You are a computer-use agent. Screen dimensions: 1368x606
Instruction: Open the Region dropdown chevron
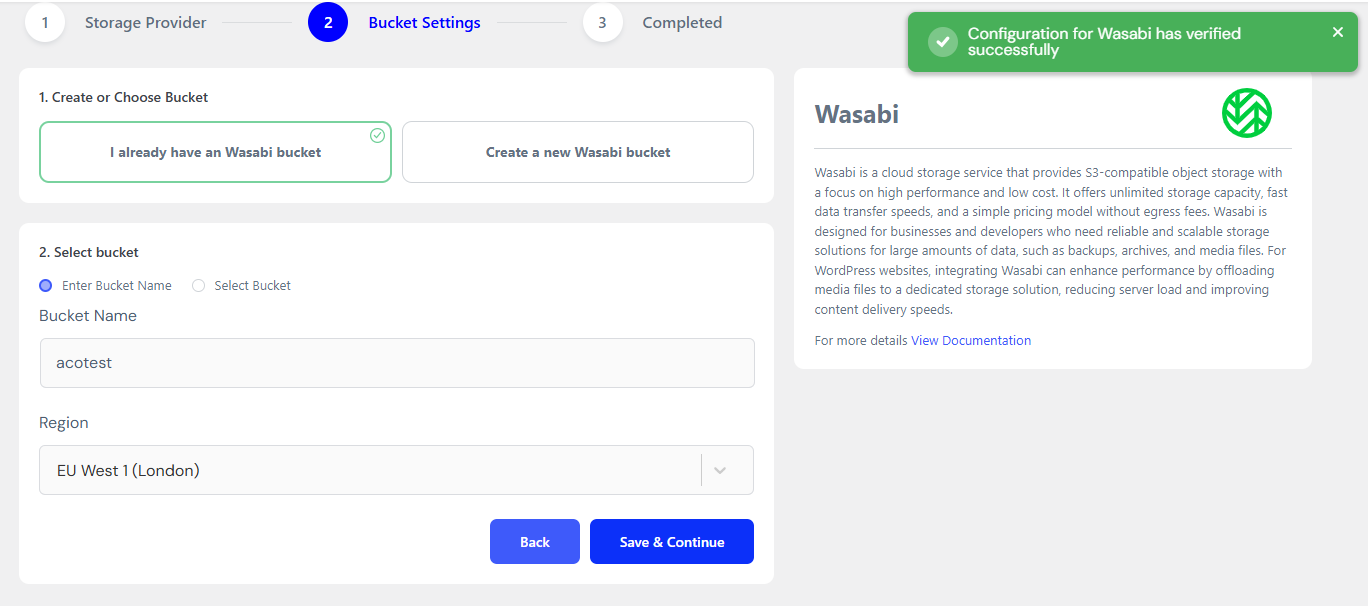pyautogui.click(x=720, y=470)
